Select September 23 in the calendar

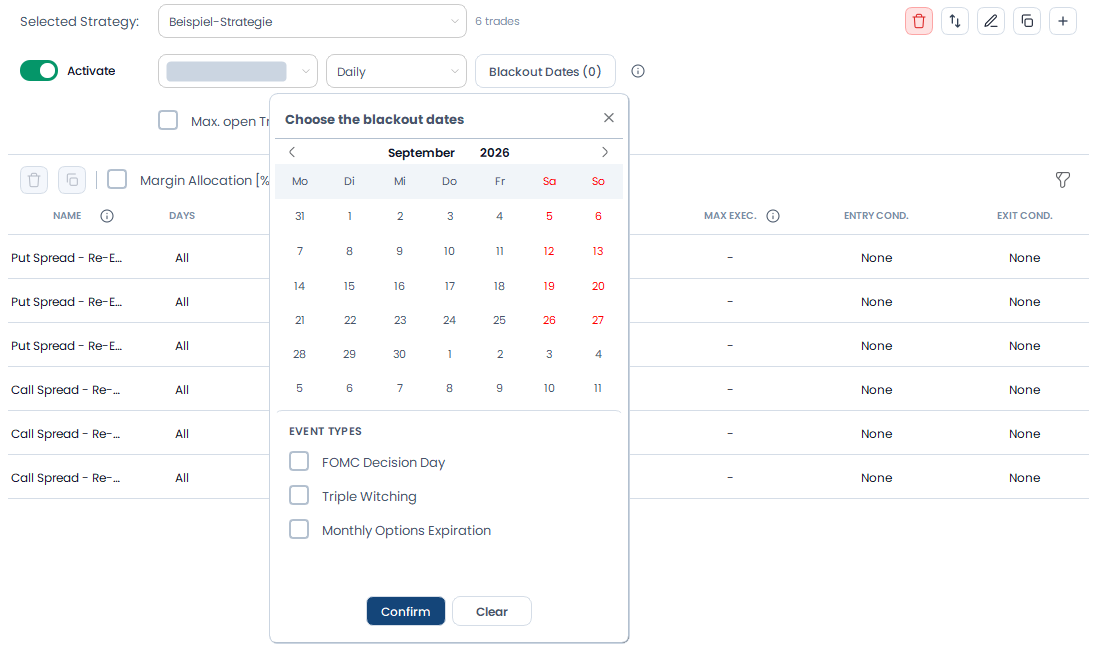(400, 320)
